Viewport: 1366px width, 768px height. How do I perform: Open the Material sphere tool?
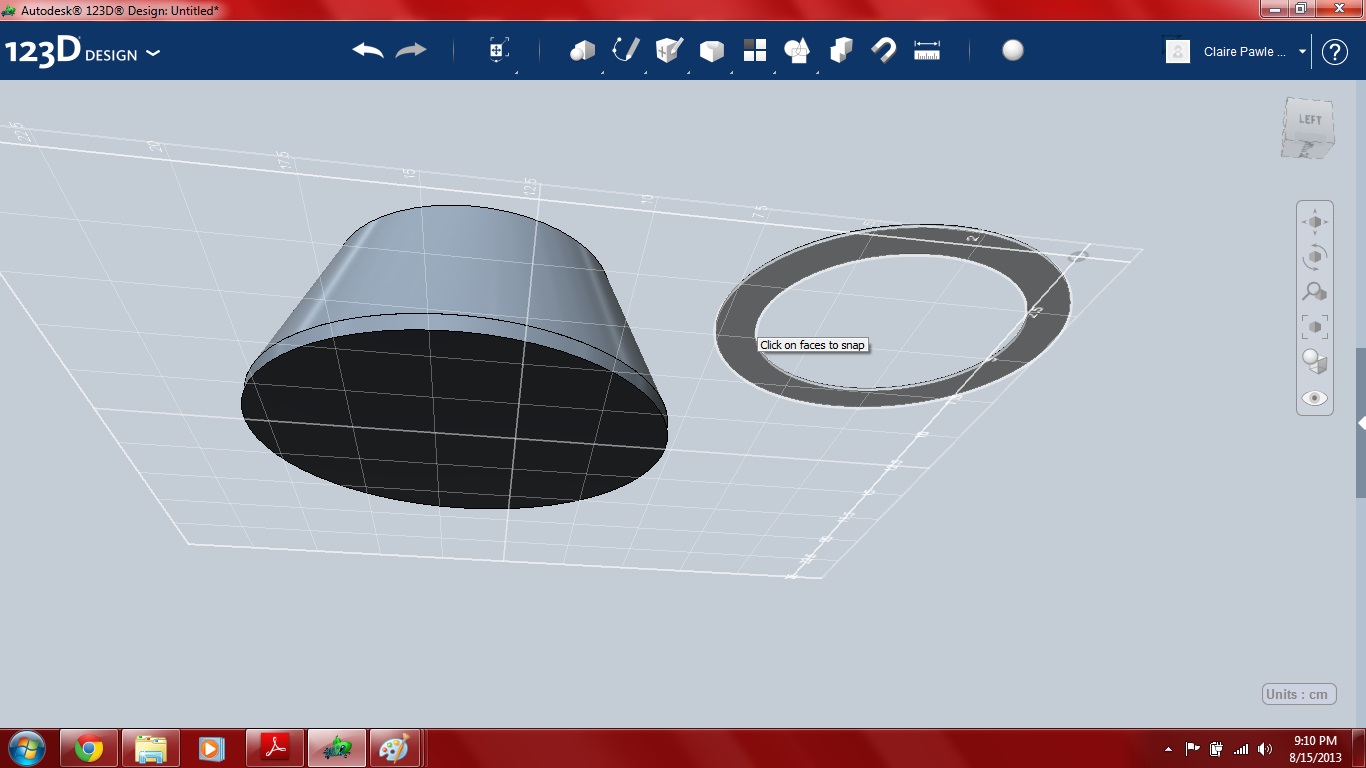(x=1013, y=51)
